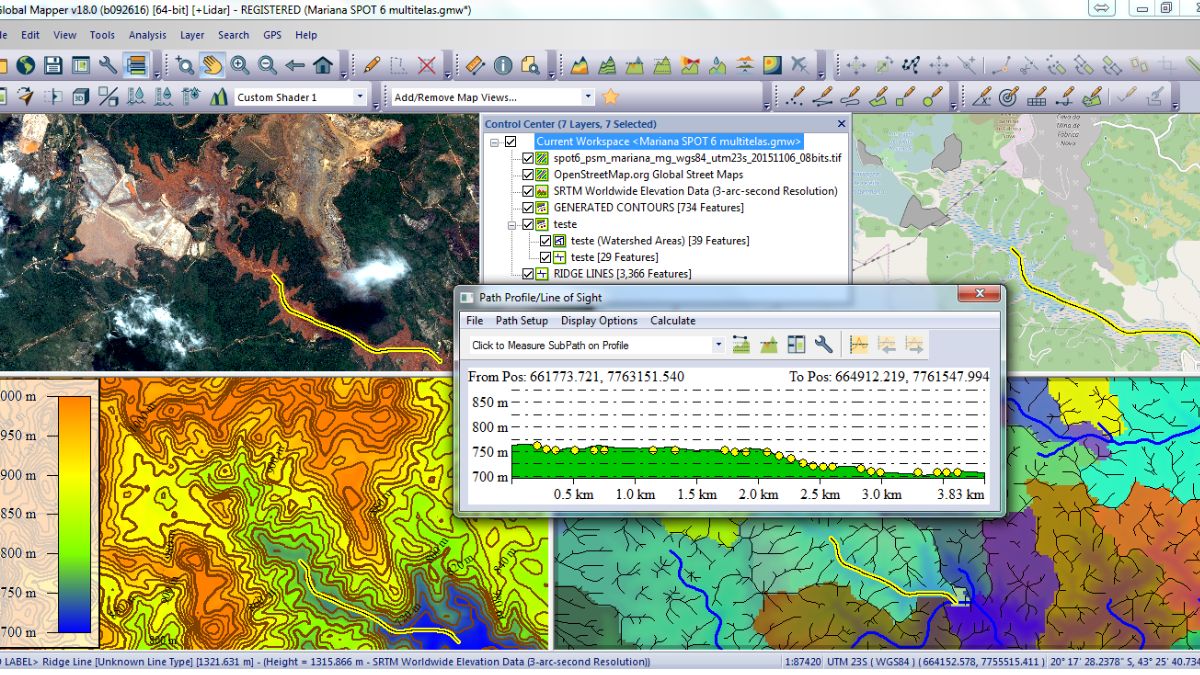Click the wrench settings icon in Path Profile
Image resolution: width=1200 pixels, height=675 pixels.
pos(824,343)
